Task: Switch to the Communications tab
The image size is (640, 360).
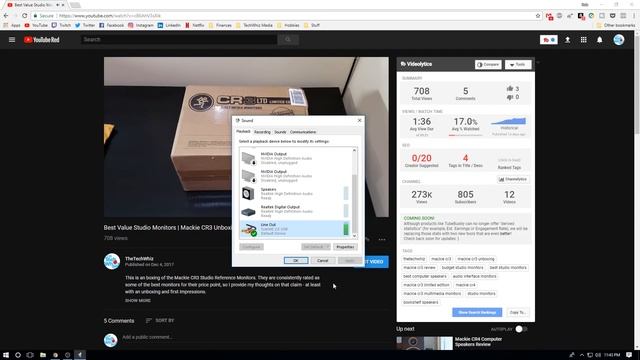Action: (303, 132)
